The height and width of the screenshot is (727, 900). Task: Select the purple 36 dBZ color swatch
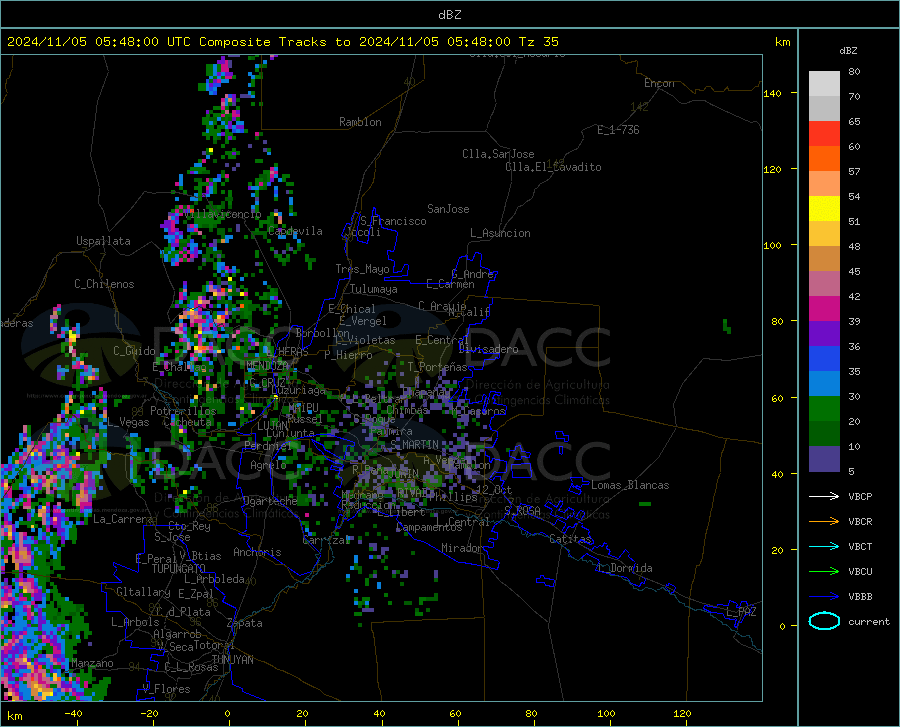click(x=824, y=334)
